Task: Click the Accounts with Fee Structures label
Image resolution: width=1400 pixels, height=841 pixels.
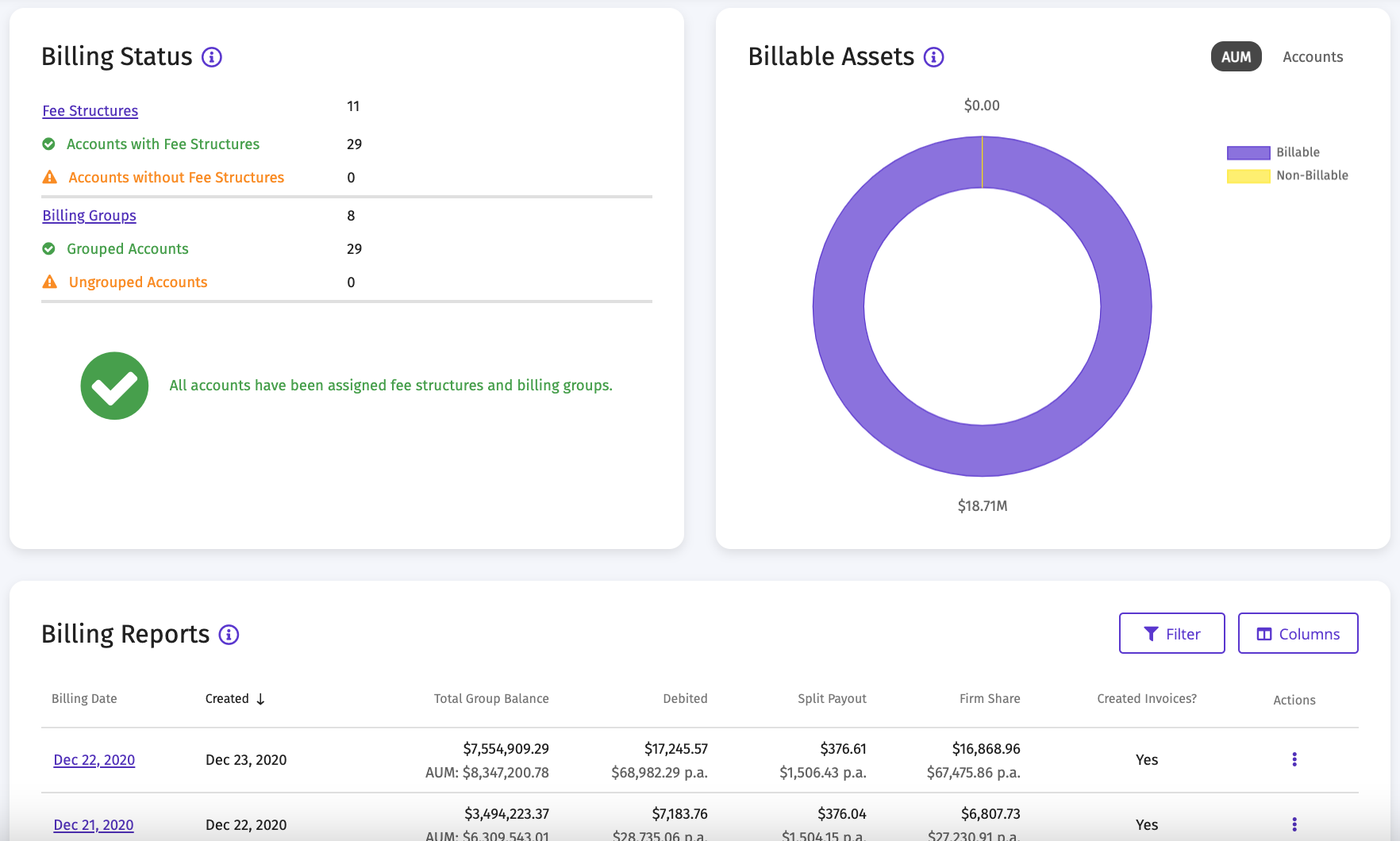Action: [163, 144]
